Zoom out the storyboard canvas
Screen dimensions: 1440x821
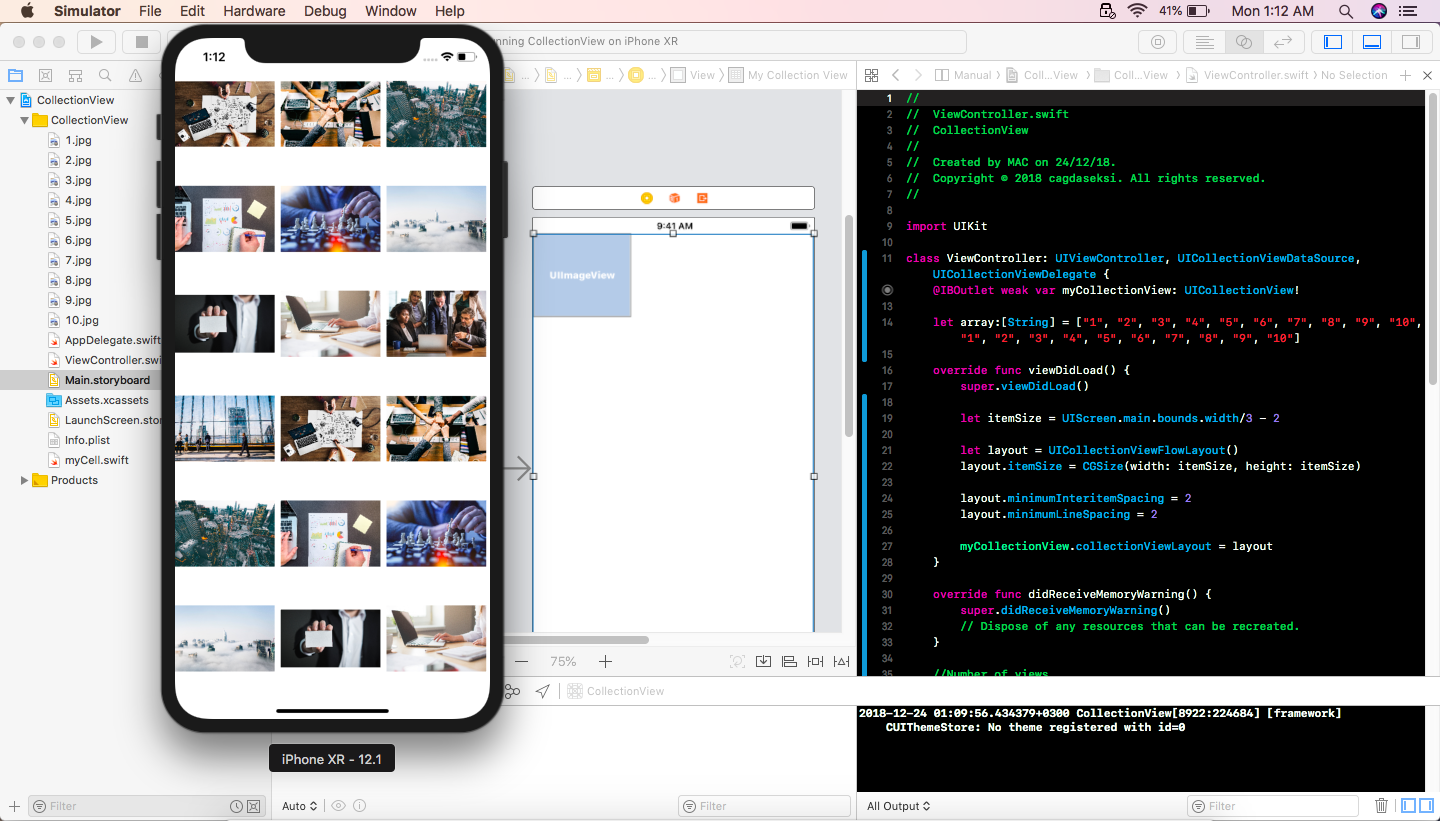click(x=521, y=661)
